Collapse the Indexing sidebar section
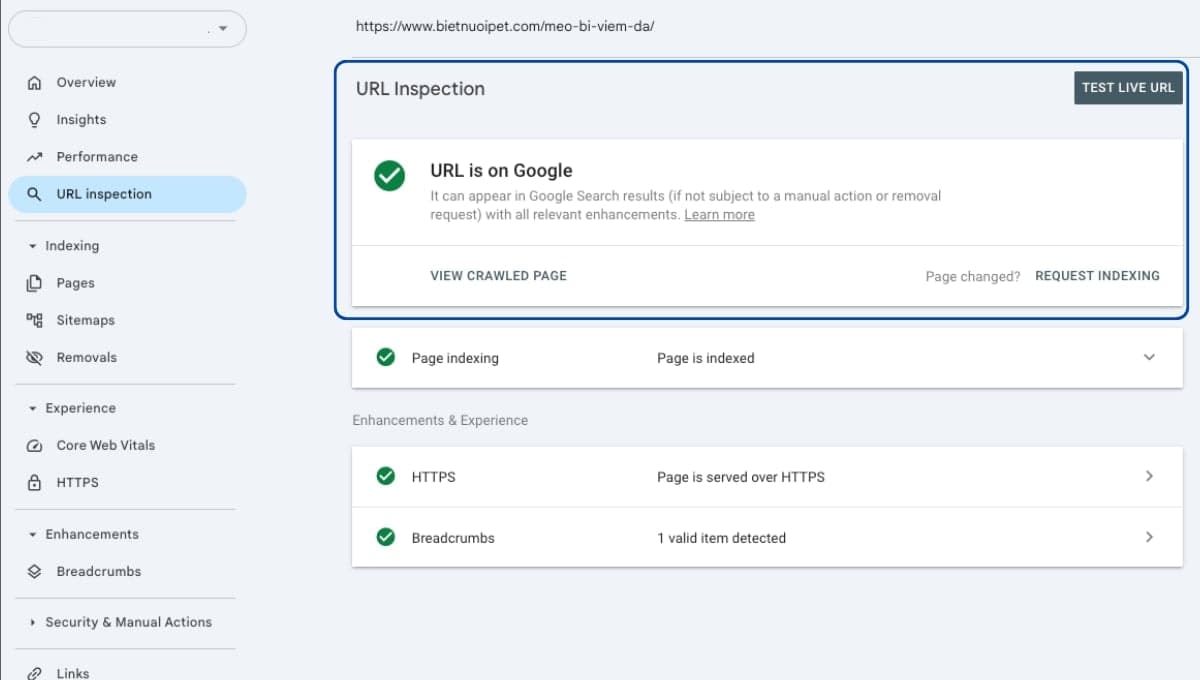This screenshot has width=1200, height=680. coord(32,246)
